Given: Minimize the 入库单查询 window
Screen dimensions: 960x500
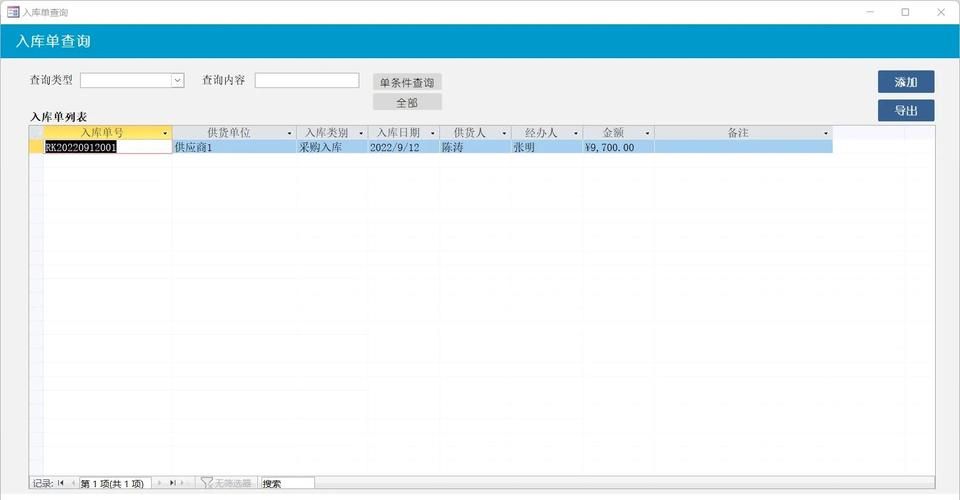Looking at the screenshot, I should point(870,12).
